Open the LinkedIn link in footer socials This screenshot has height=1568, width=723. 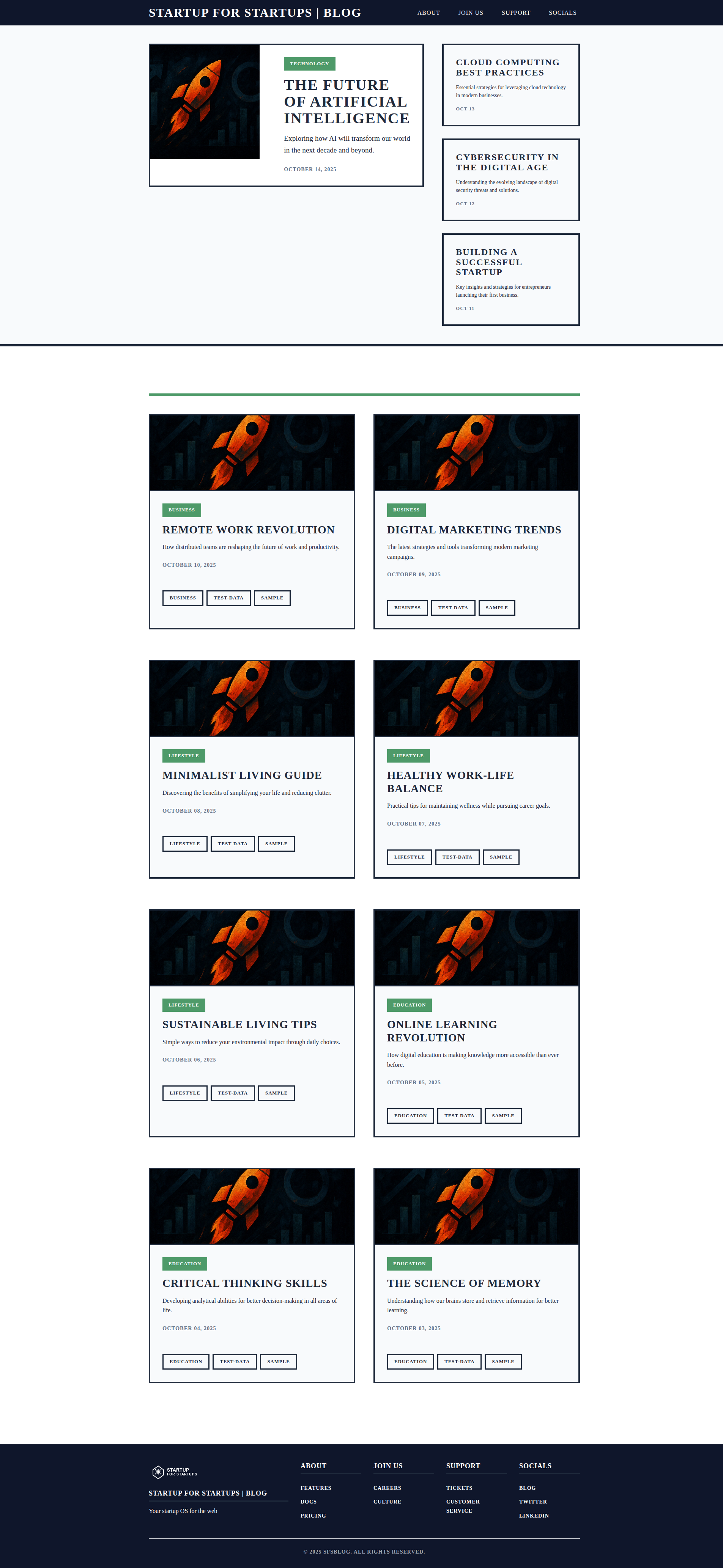pos(534,1516)
